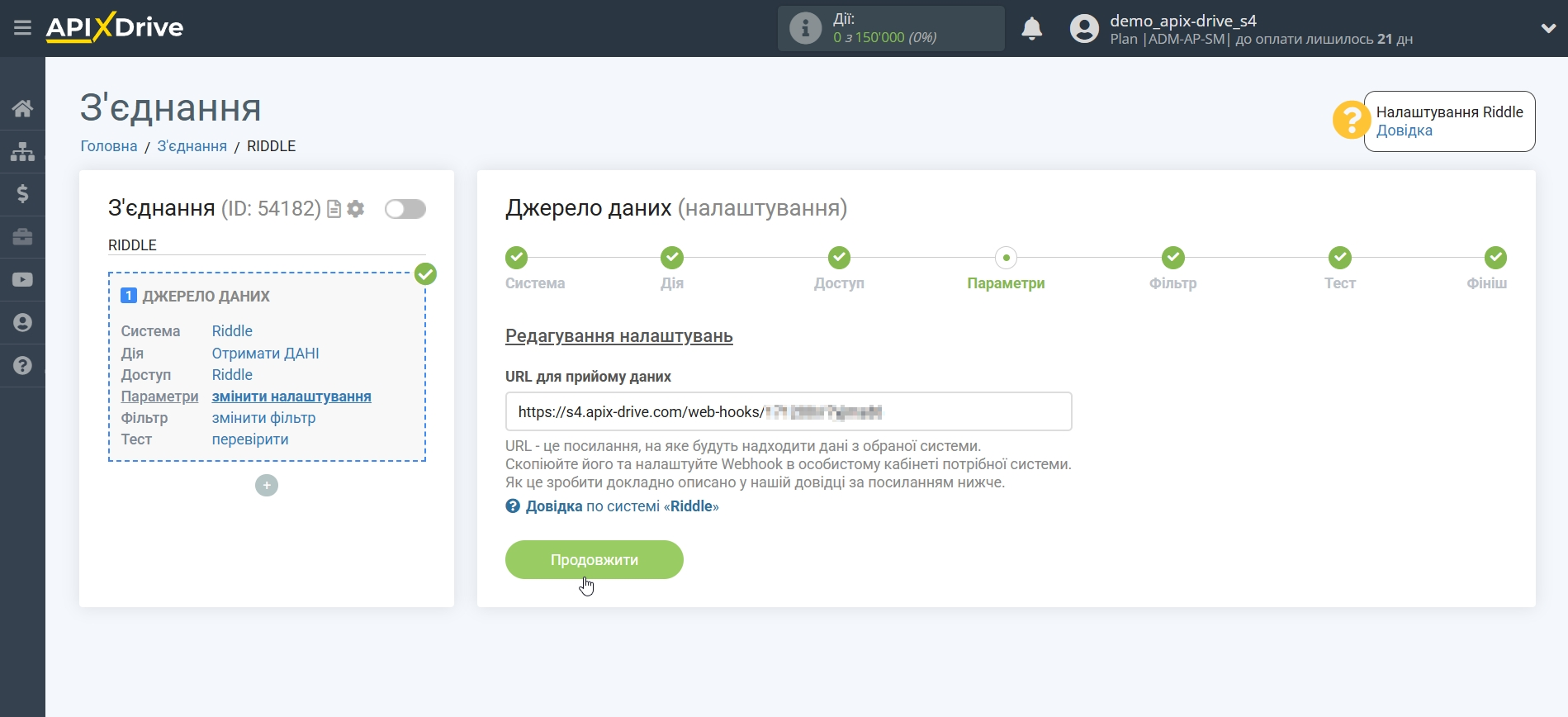Click the Riddle link in the Доступ row
The image size is (1568, 717).
232,375
